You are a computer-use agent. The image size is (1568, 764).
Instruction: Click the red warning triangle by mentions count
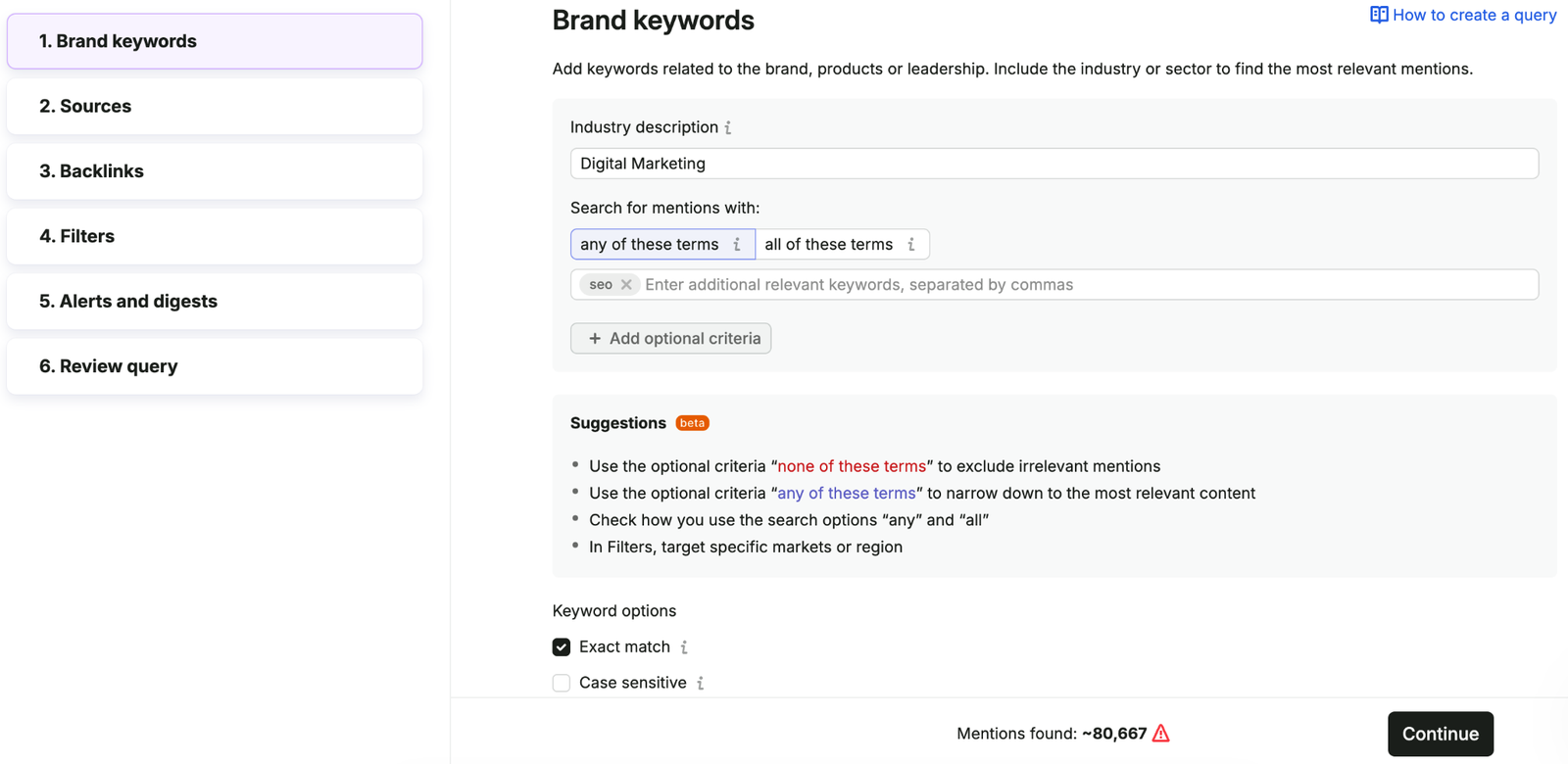point(1161,733)
